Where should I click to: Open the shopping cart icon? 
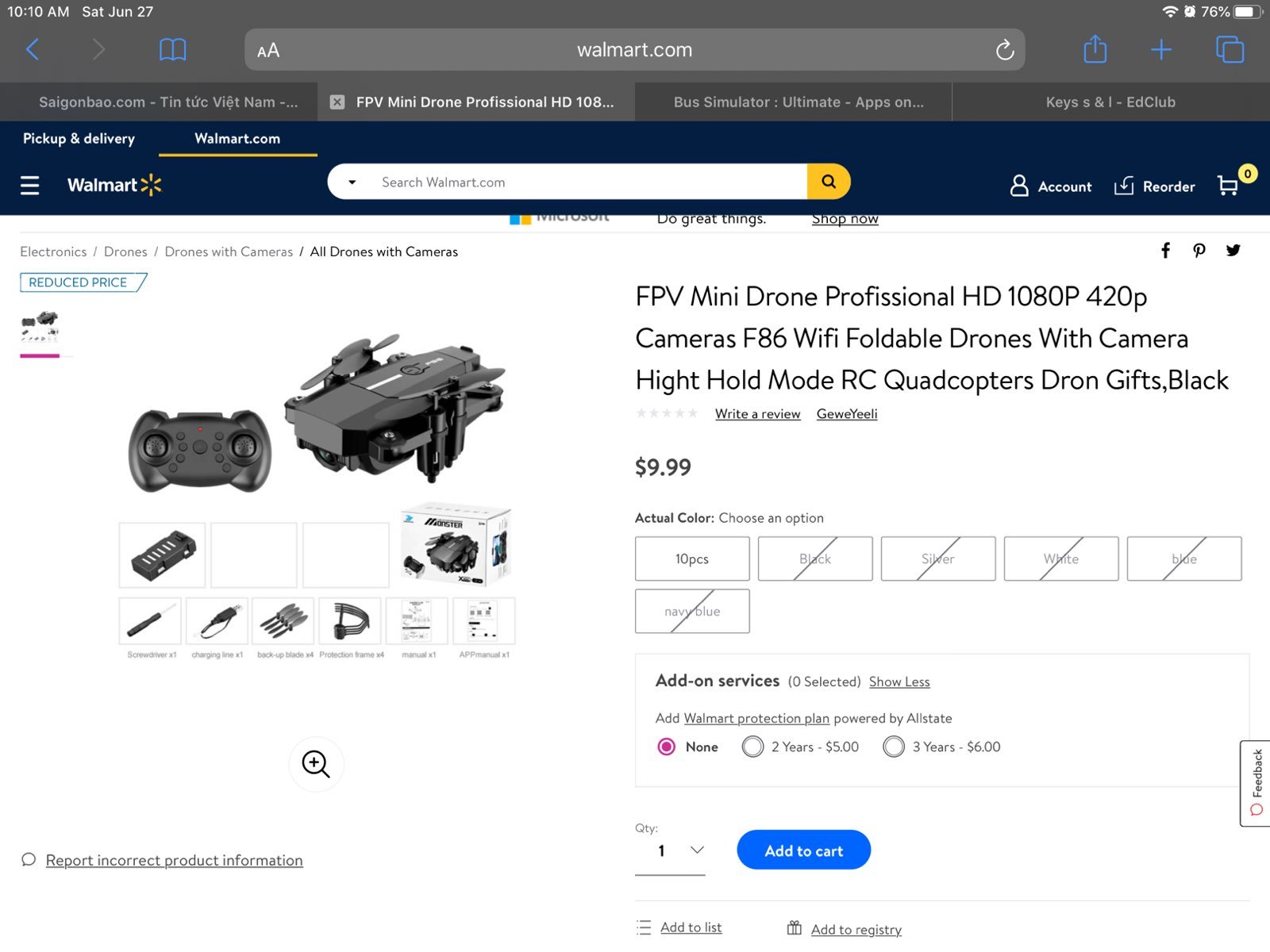click(1228, 186)
